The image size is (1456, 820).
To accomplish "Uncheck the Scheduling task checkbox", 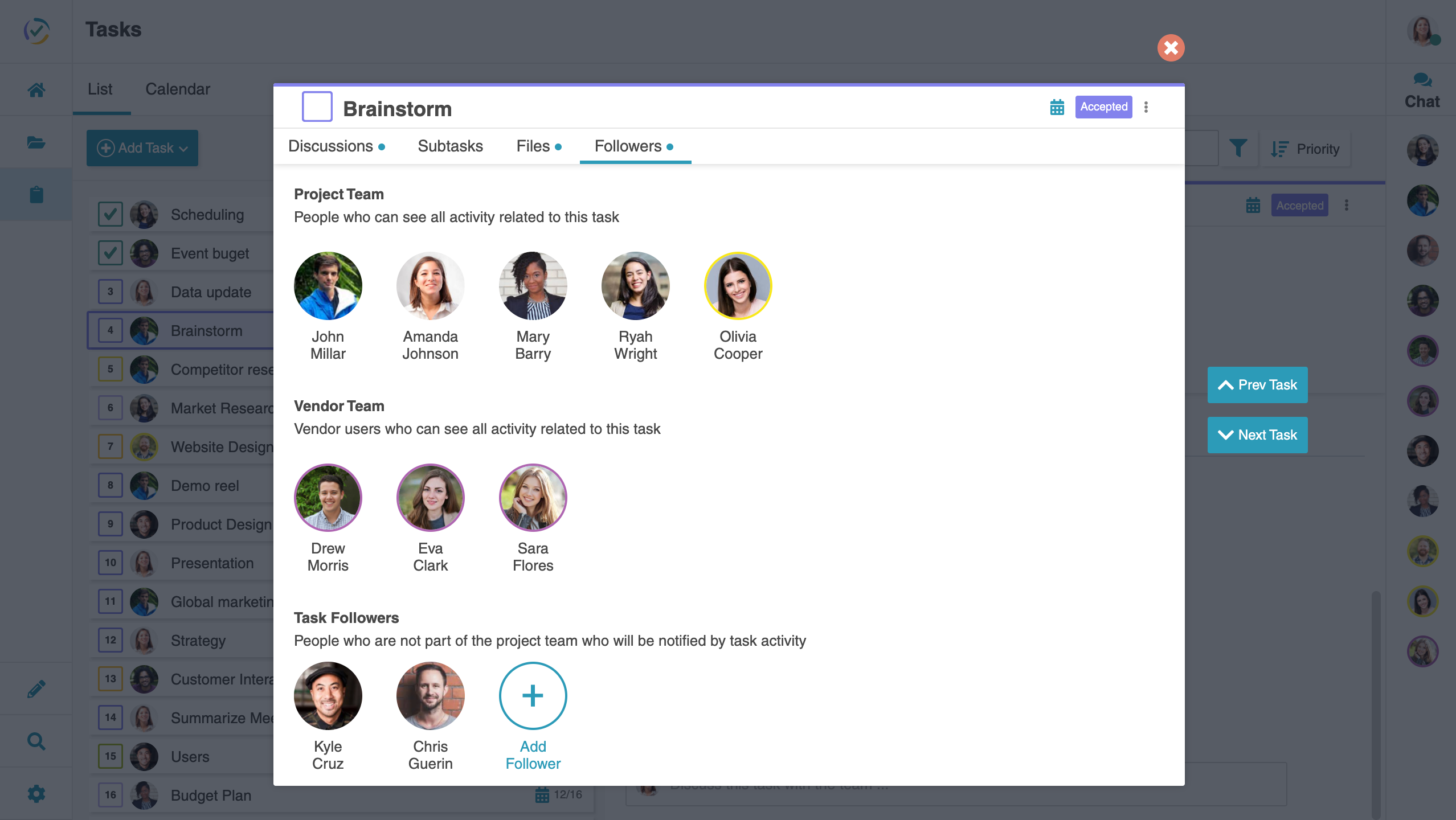I will point(111,215).
